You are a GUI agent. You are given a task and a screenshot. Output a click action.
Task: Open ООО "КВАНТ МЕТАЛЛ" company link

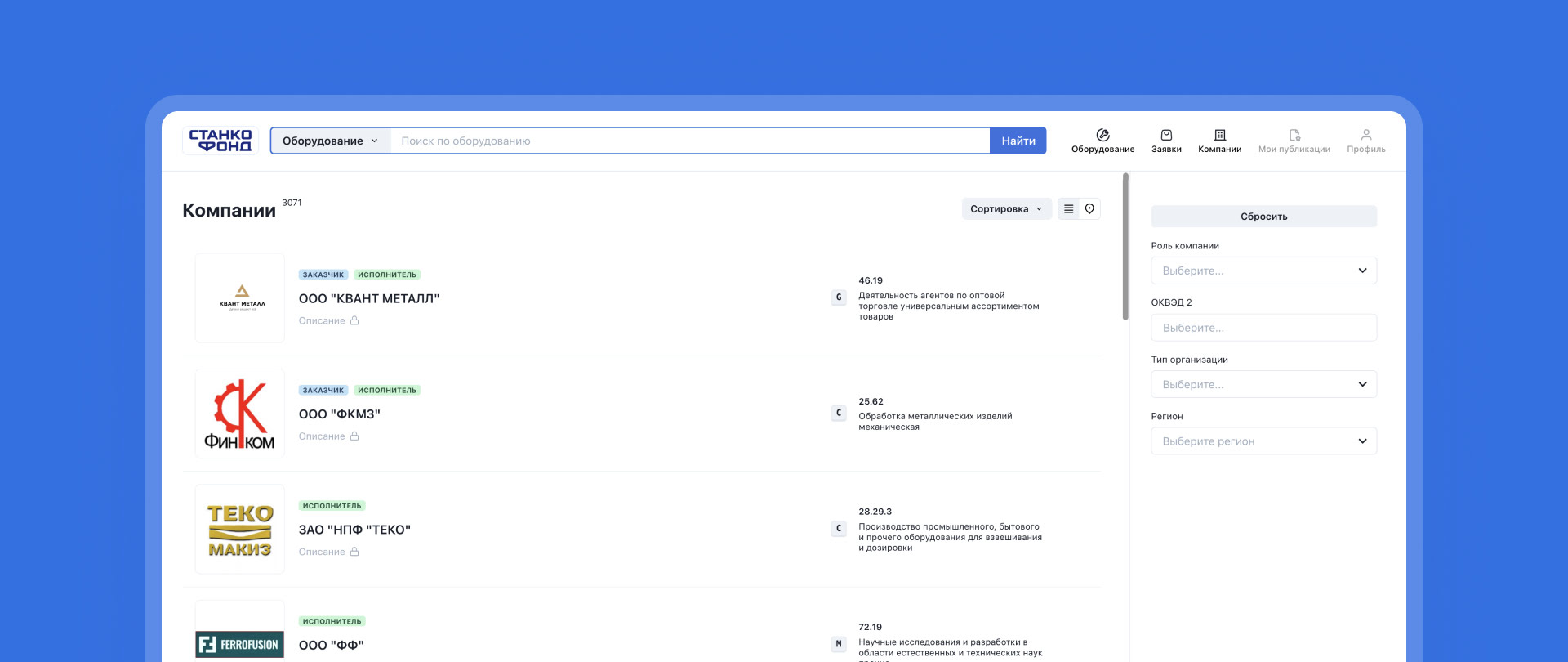[x=369, y=298]
